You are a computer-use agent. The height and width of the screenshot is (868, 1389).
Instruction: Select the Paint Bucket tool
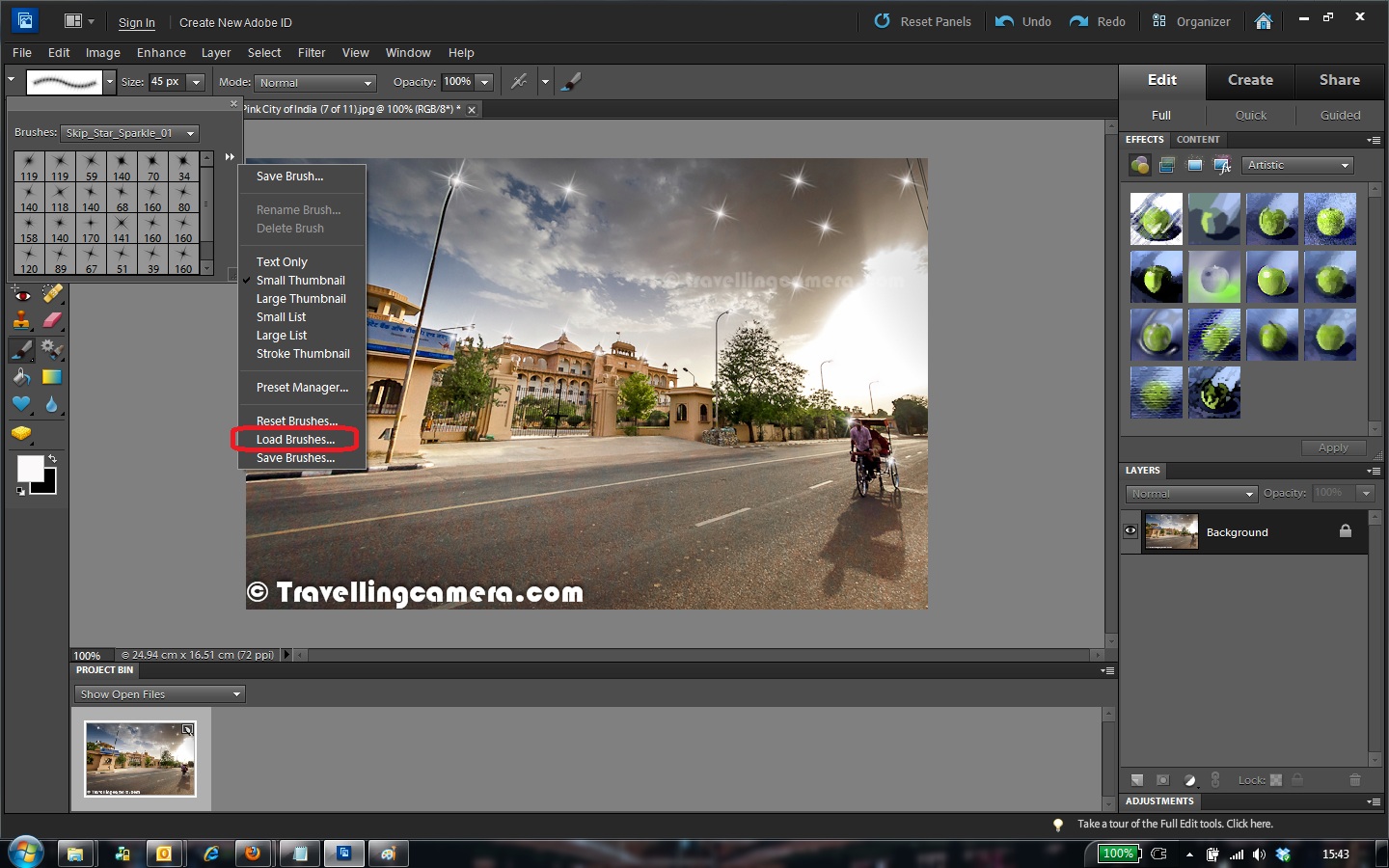(x=21, y=377)
